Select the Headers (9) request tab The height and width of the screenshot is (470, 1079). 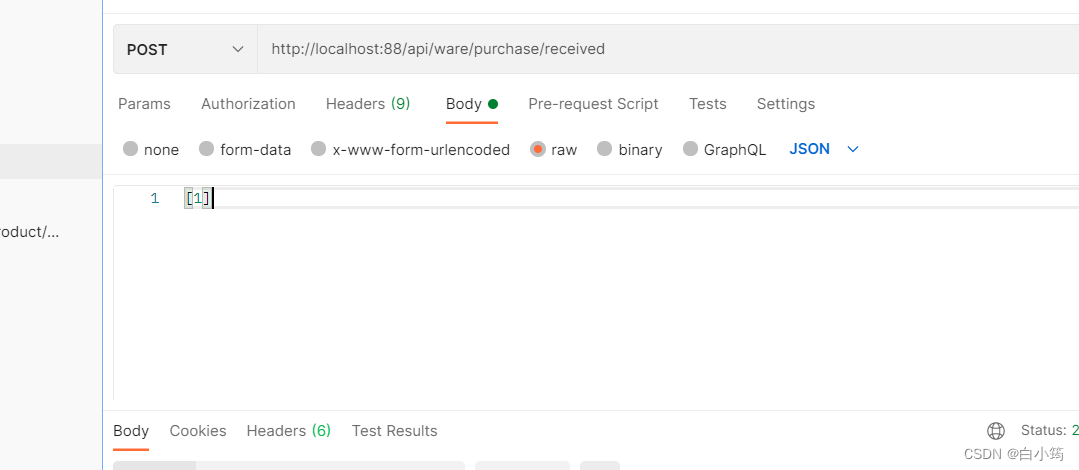click(x=368, y=104)
